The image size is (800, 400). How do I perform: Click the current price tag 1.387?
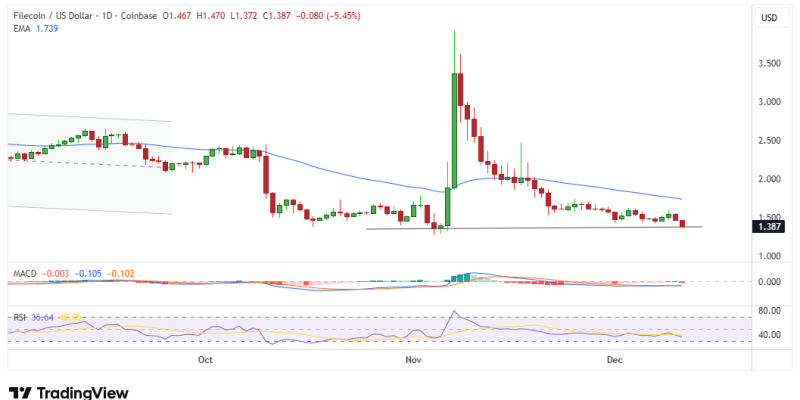(770, 227)
